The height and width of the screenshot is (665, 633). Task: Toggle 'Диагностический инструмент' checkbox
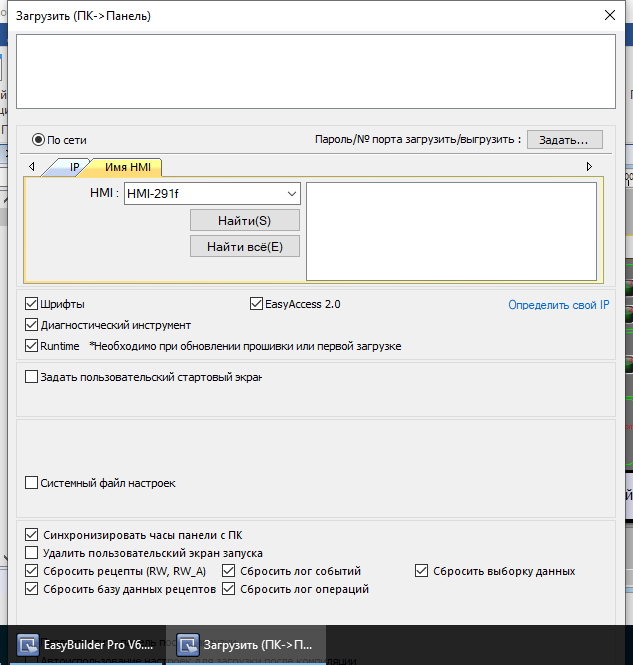click(31, 325)
